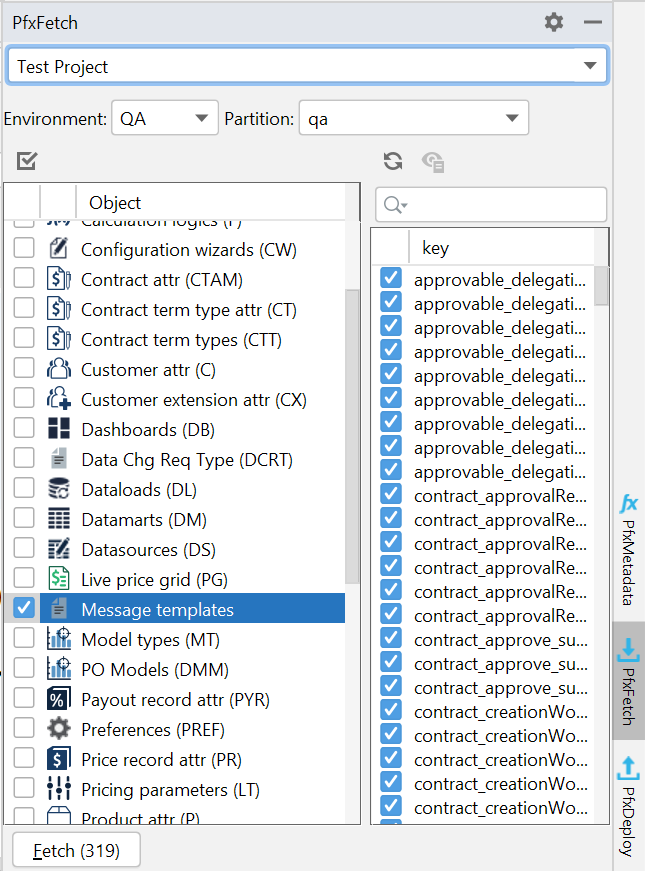Click the key list scrollbar thumb

(x=601, y=286)
